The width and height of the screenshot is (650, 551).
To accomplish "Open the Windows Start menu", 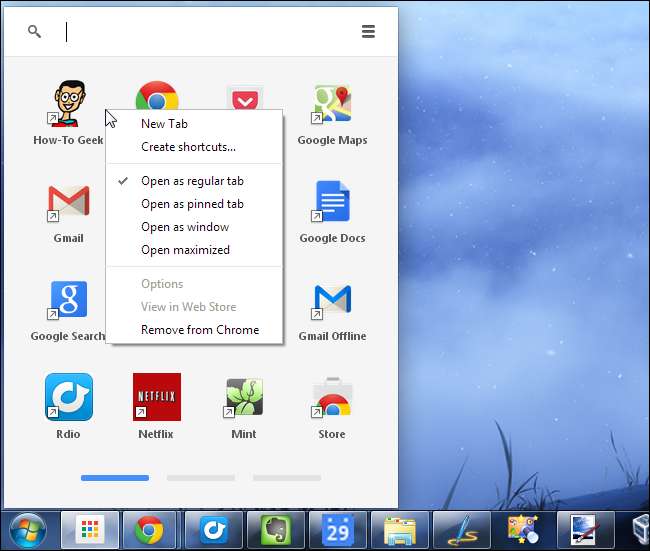I will [28, 531].
